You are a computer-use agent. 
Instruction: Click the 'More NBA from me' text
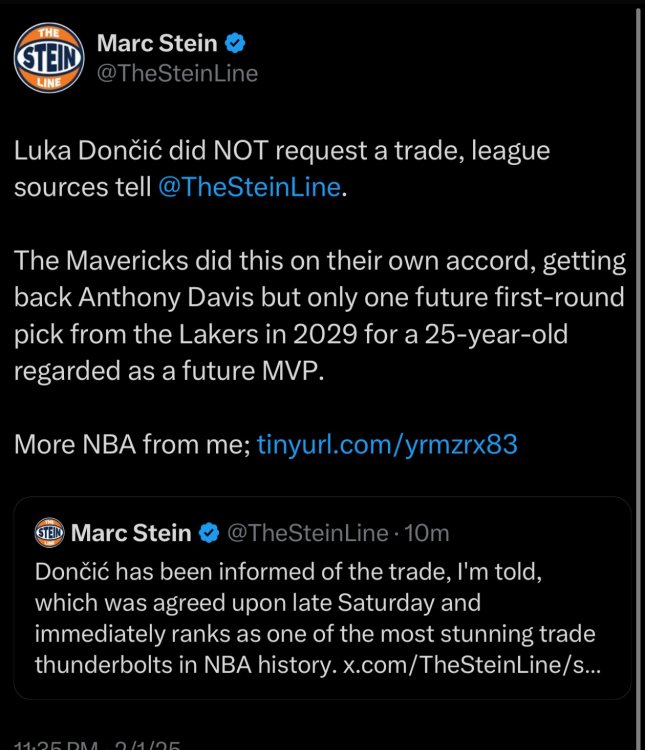click(x=131, y=443)
